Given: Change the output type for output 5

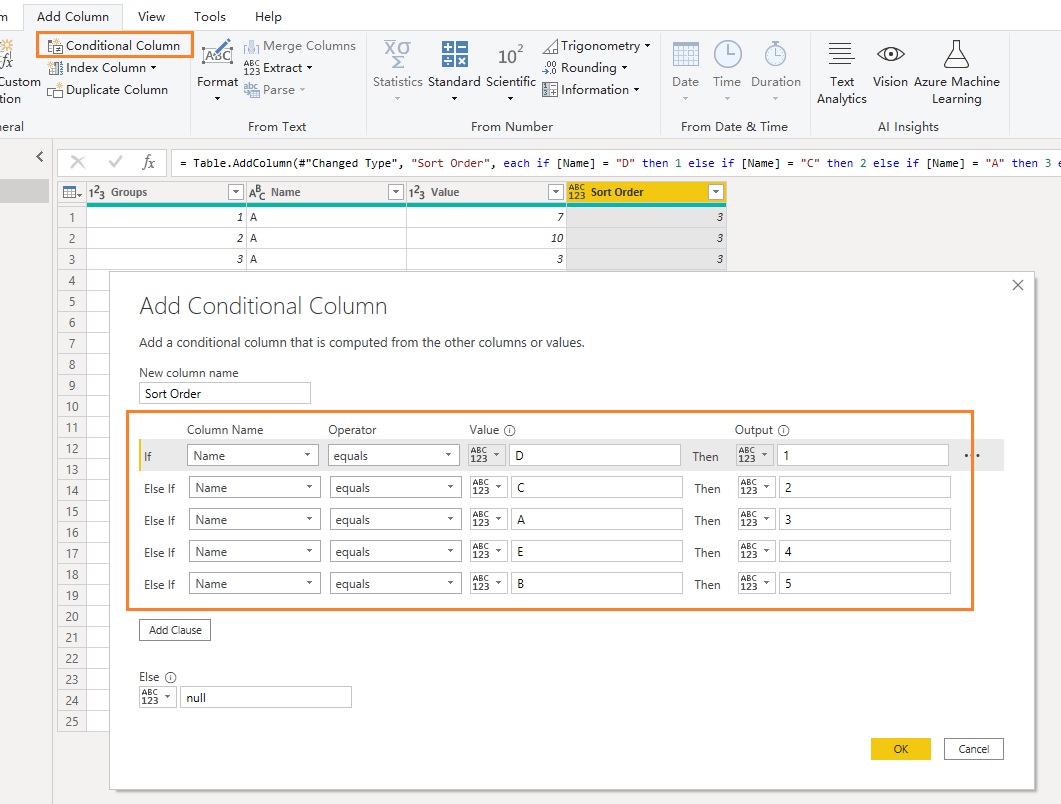Looking at the screenshot, I should click(x=757, y=583).
